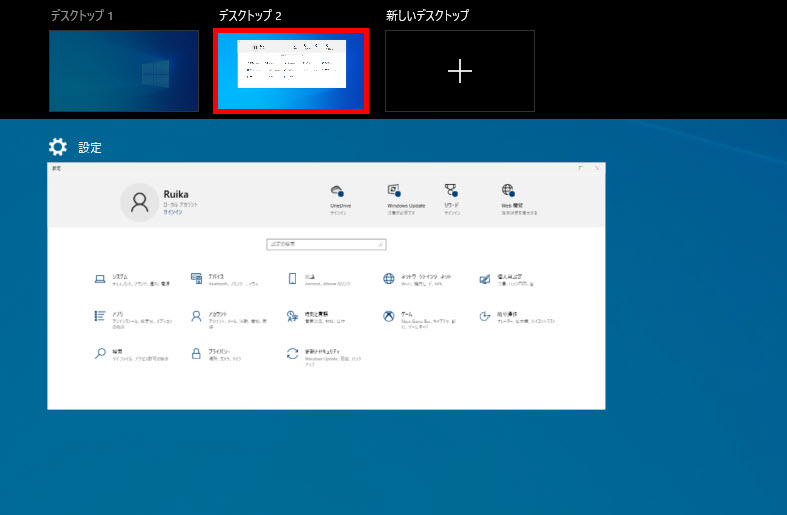Screen dimensions: 787x515
Task: Add a new desktop with the plus button
Action: 459,71
